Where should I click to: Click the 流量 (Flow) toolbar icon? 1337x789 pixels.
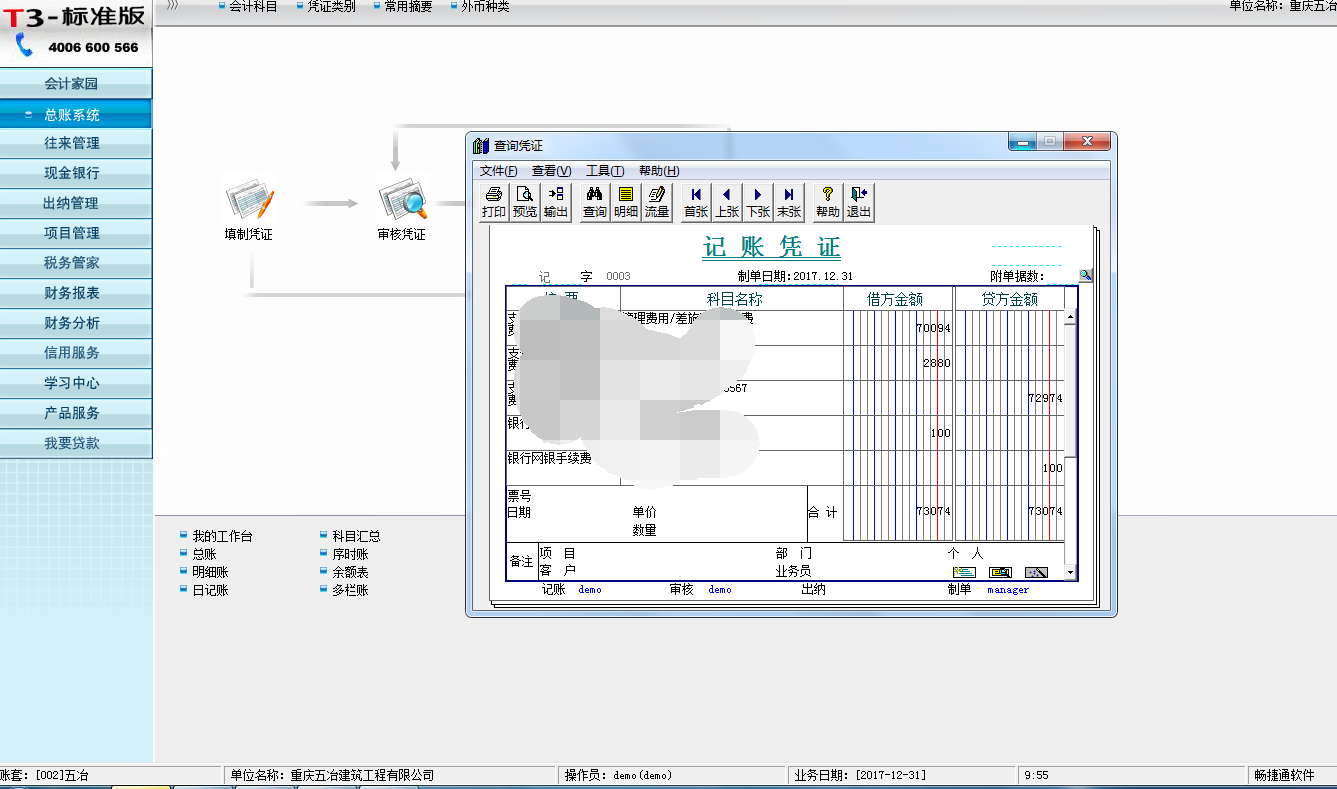pyautogui.click(x=657, y=201)
